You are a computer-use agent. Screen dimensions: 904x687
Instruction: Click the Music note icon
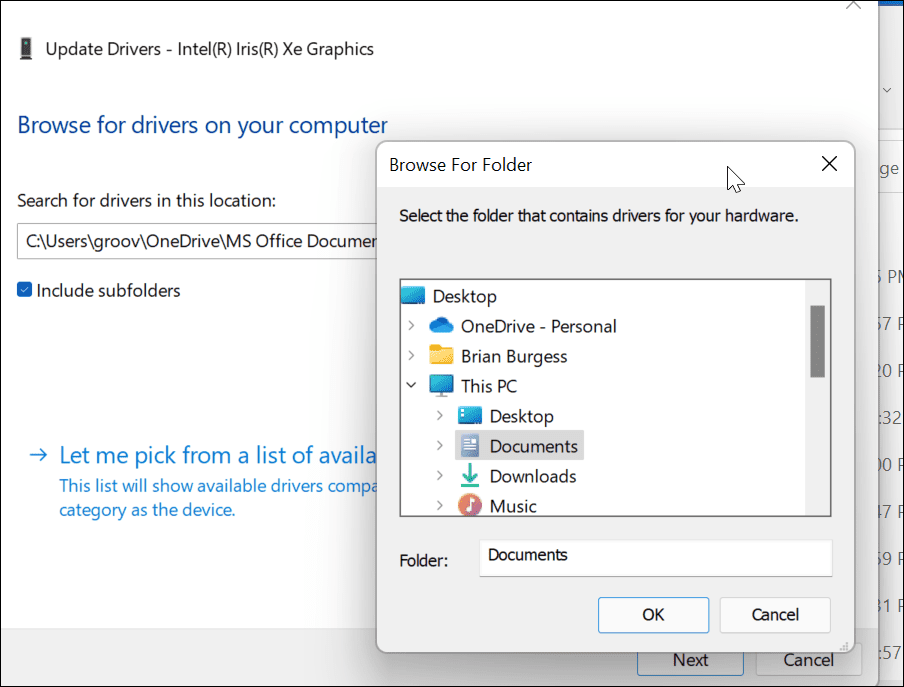click(469, 505)
